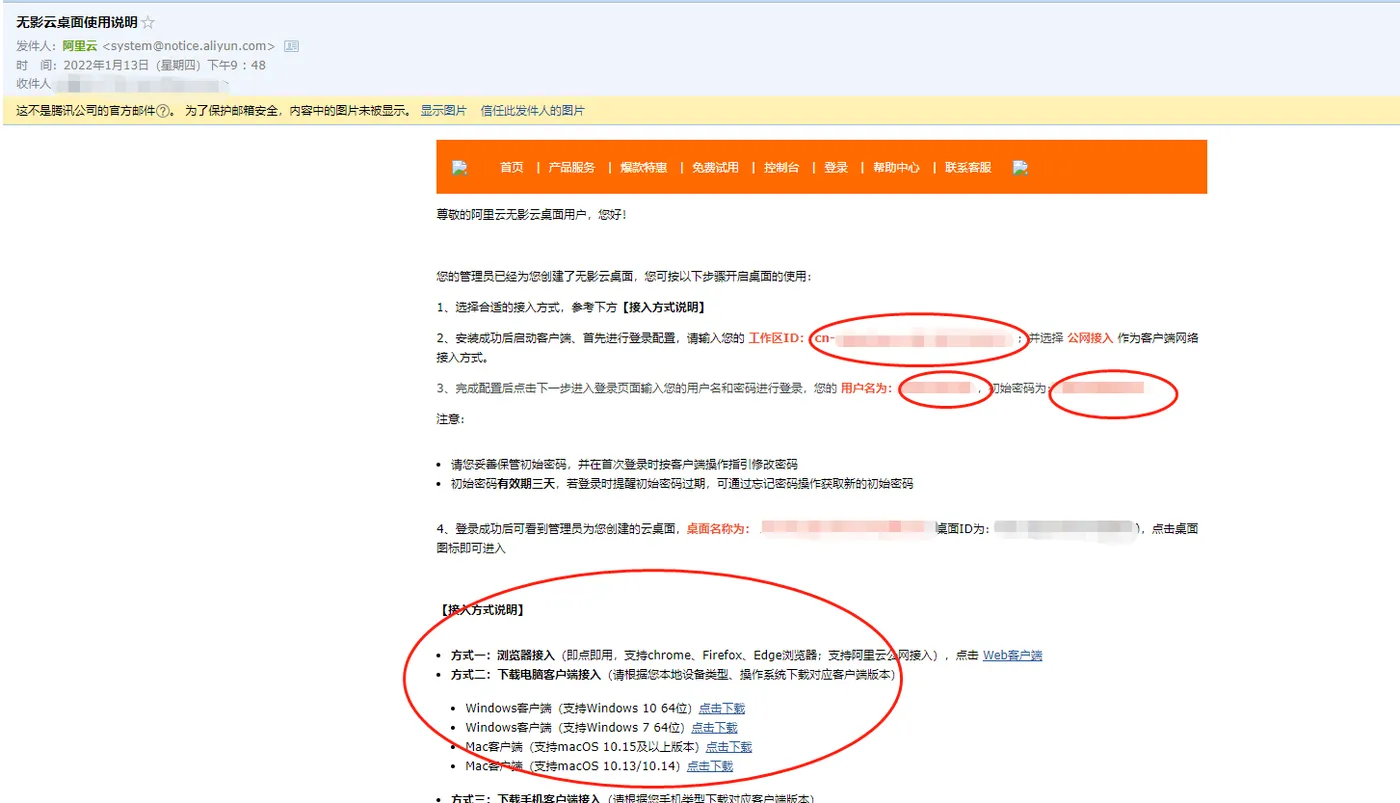Image resolution: width=1400 pixels, height=803 pixels.
Task: Click 信任此发件人的图片 link
Action: (533, 111)
